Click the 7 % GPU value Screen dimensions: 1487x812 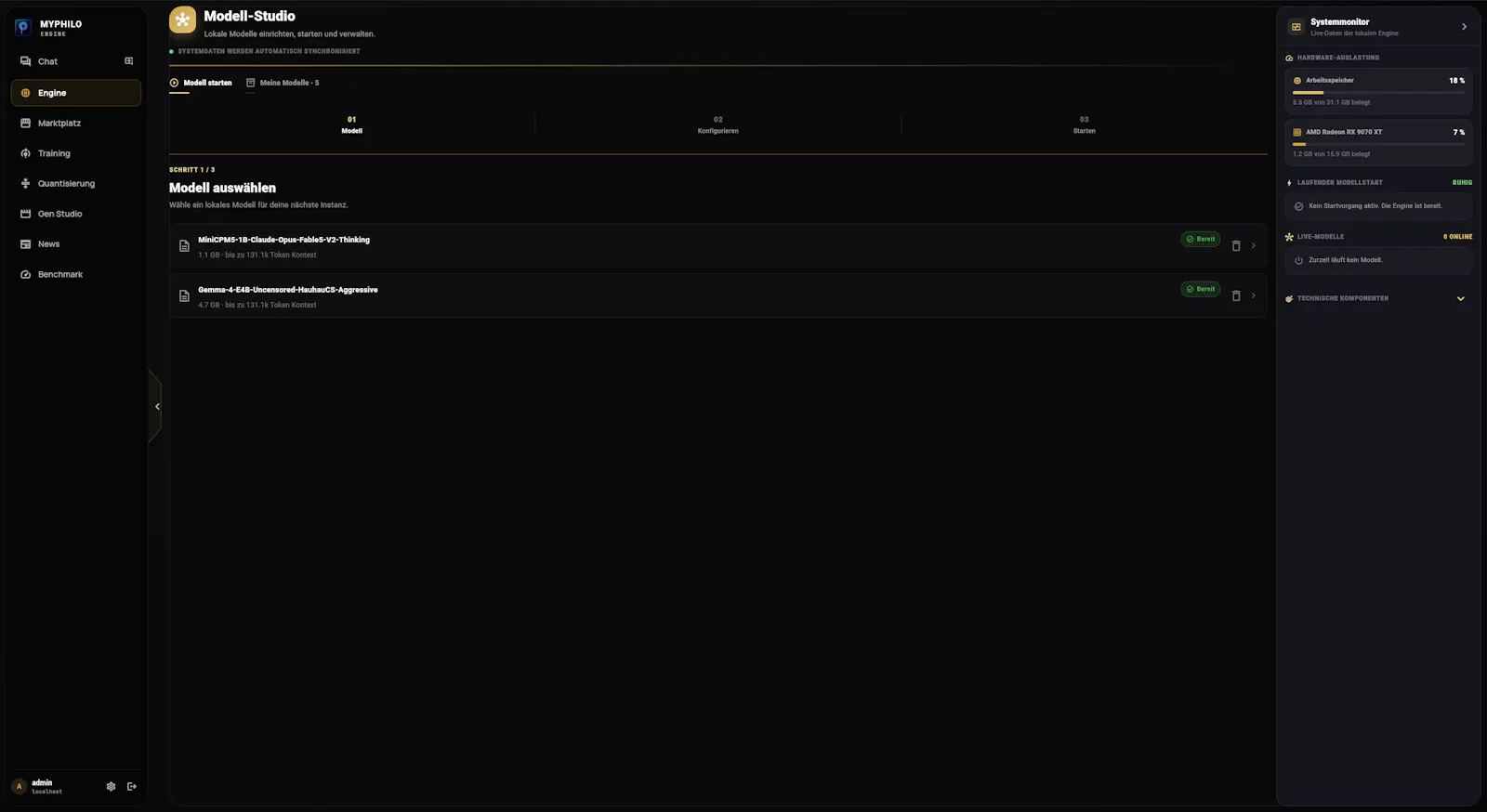click(x=1459, y=132)
